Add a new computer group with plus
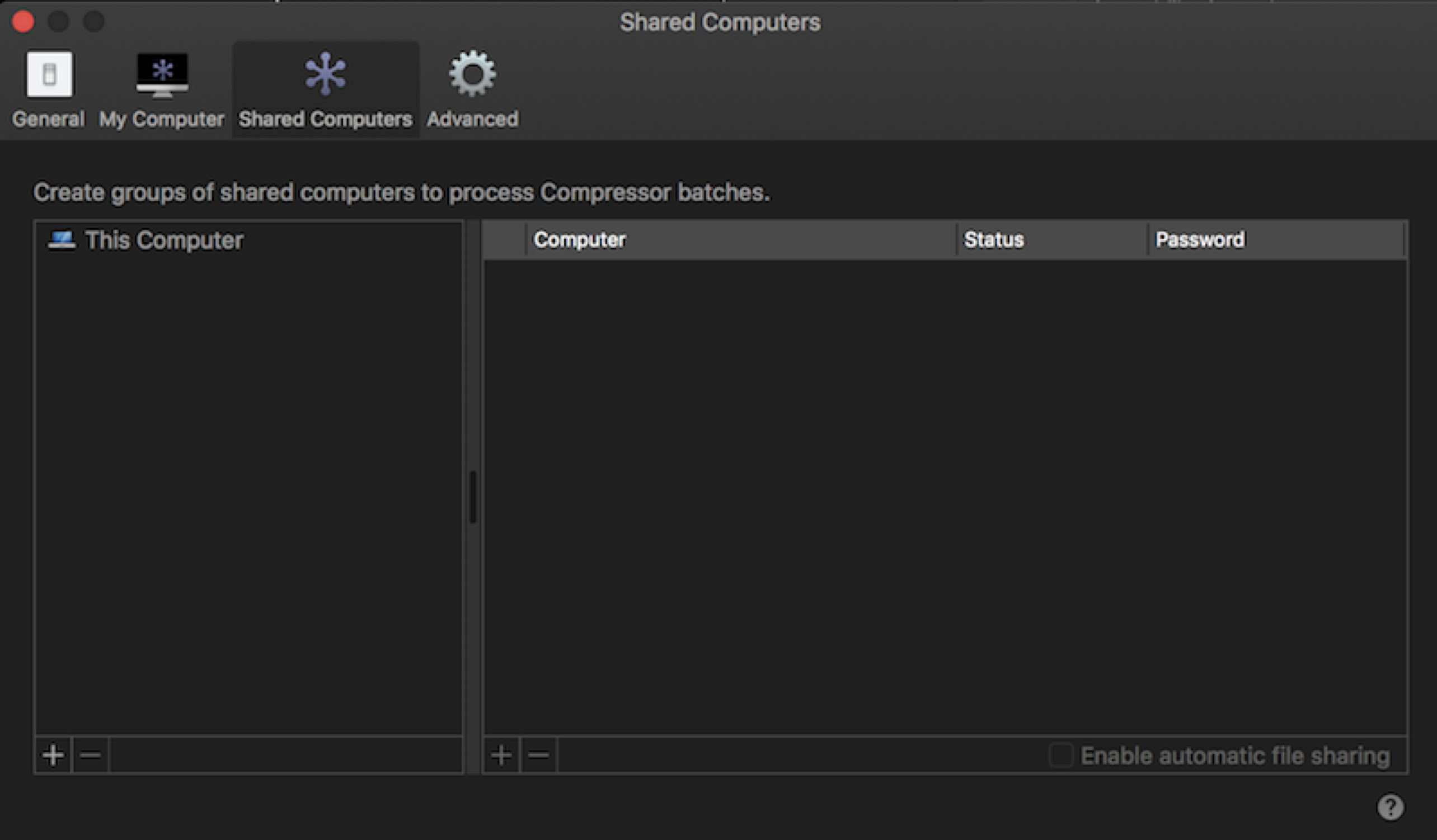The width and height of the screenshot is (1437, 840). 53,756
